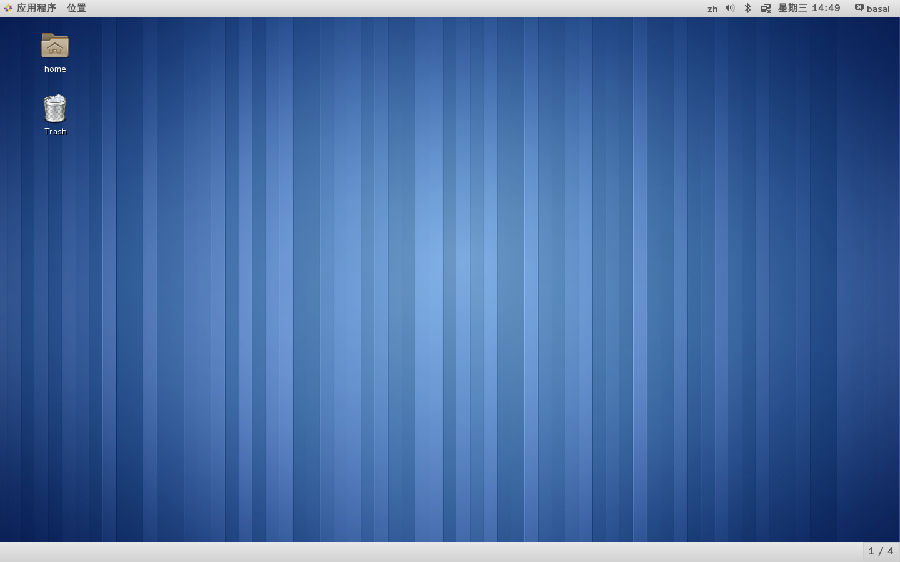Select the home folder icon
The image size is (900, 562).
55,45
